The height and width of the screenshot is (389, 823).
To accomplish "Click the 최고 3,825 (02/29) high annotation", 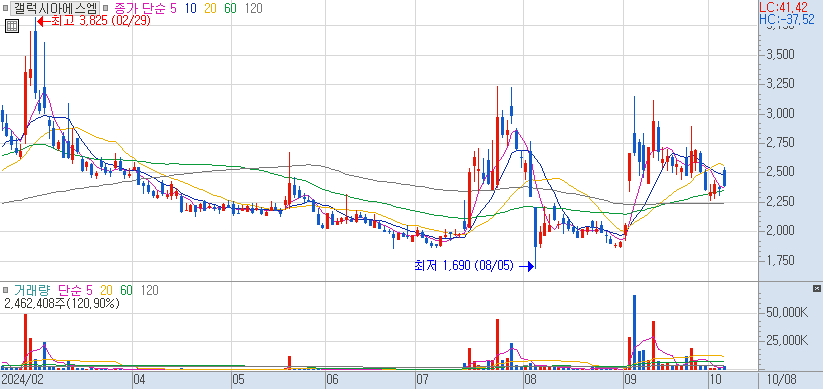I will click(95, 22).
